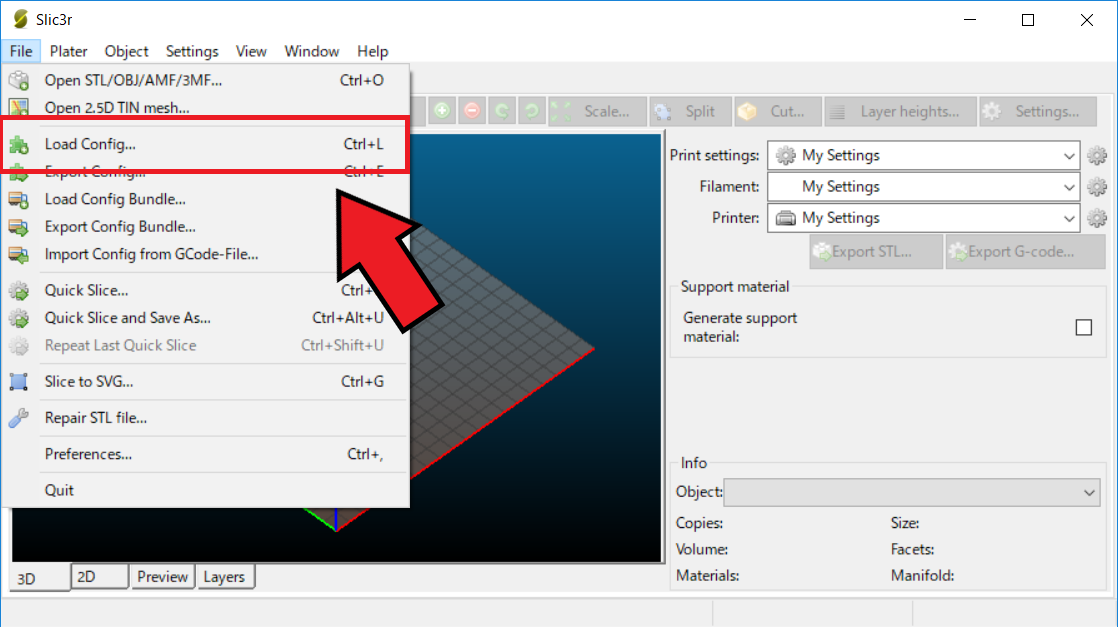Choose Quick Slice and Save As...
The image size is (1118, 627).
[x=205, y=318]
